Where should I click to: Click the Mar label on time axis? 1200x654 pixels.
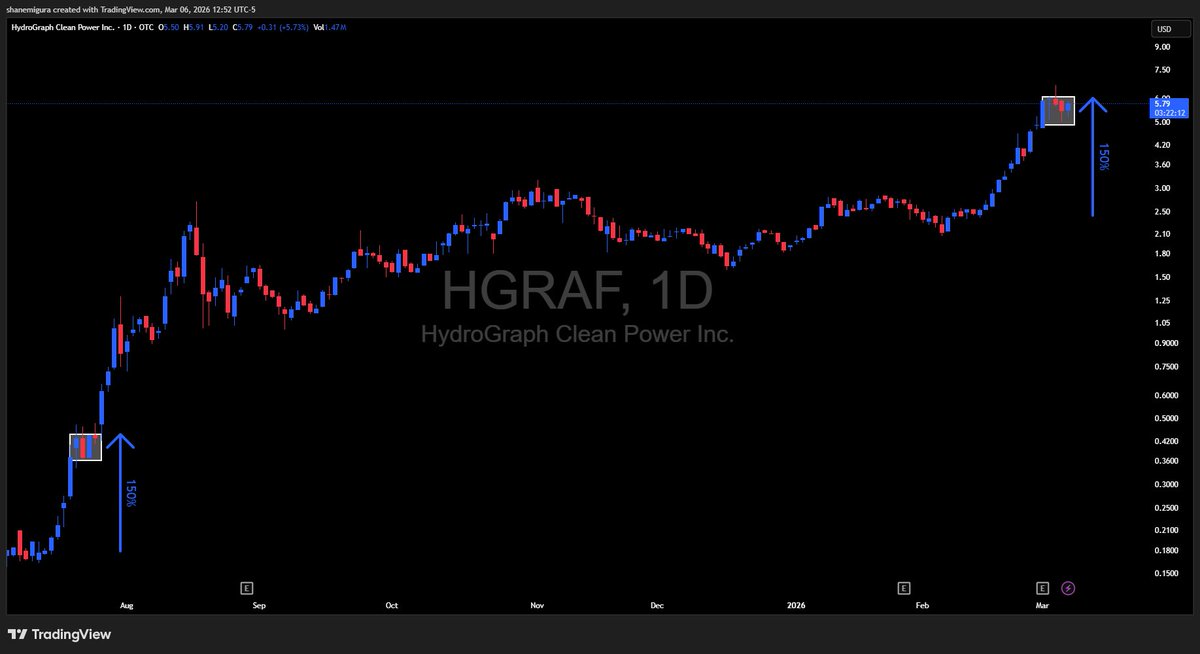[x=1043, y=606]
